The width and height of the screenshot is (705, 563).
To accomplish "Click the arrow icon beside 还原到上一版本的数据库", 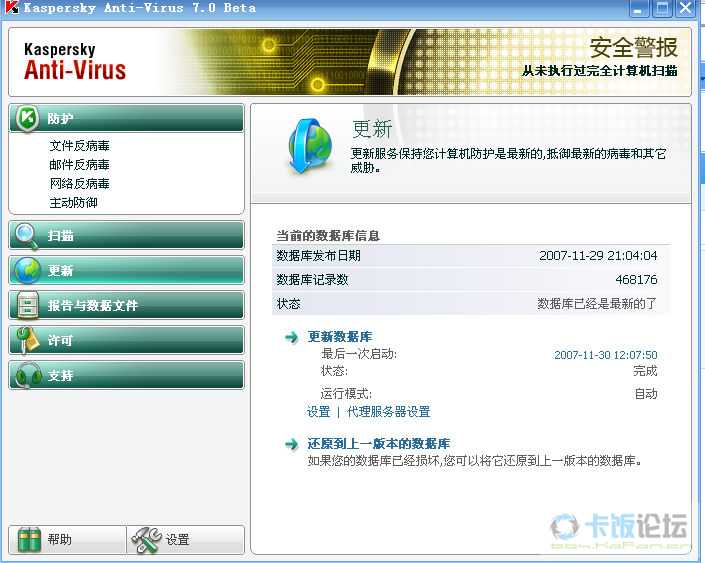I will [291, 444].
